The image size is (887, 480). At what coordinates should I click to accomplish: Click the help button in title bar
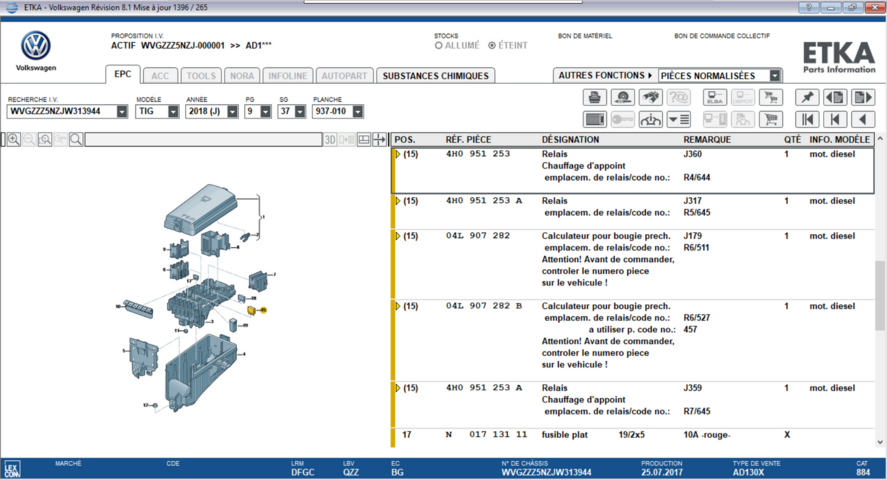point(809,7)
